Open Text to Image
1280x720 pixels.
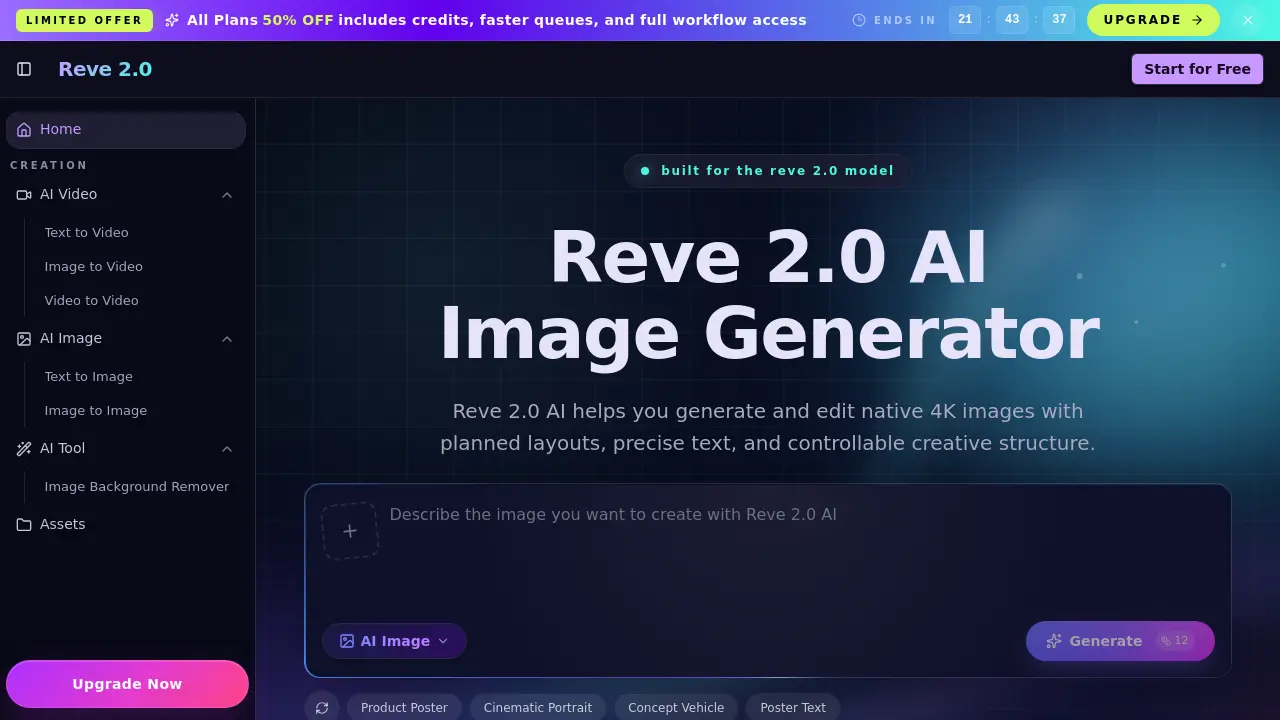coord(88,377)
